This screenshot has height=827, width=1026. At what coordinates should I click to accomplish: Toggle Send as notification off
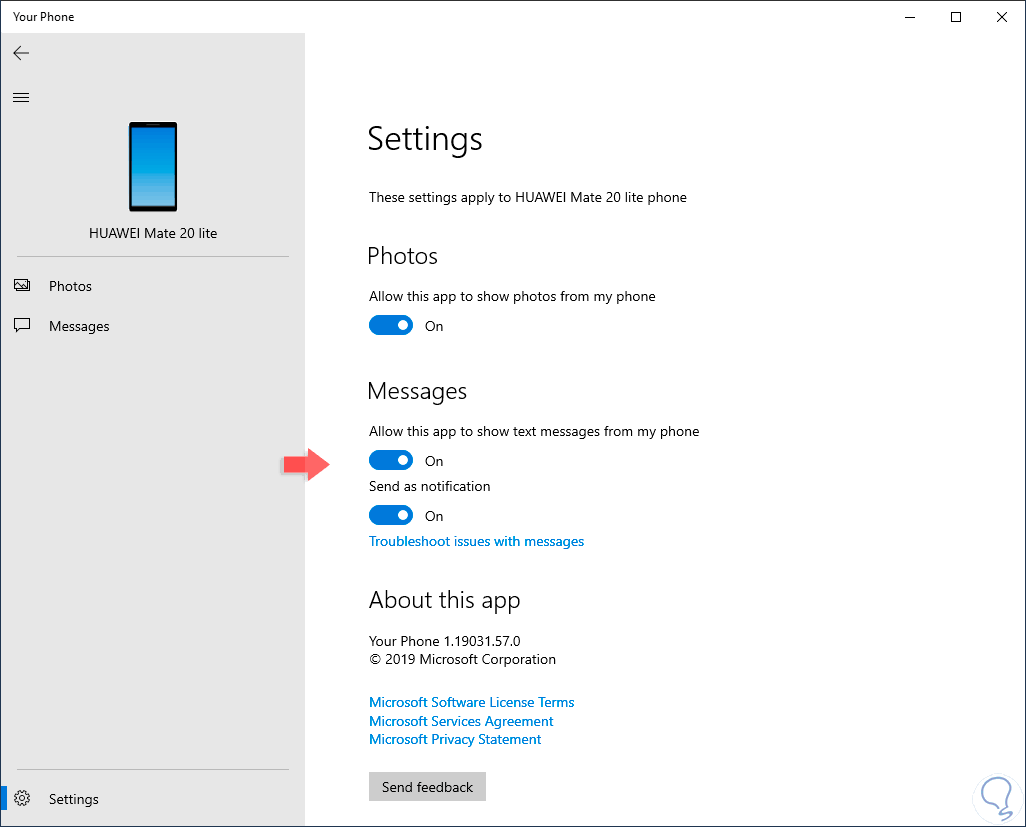tap(391, 515)
